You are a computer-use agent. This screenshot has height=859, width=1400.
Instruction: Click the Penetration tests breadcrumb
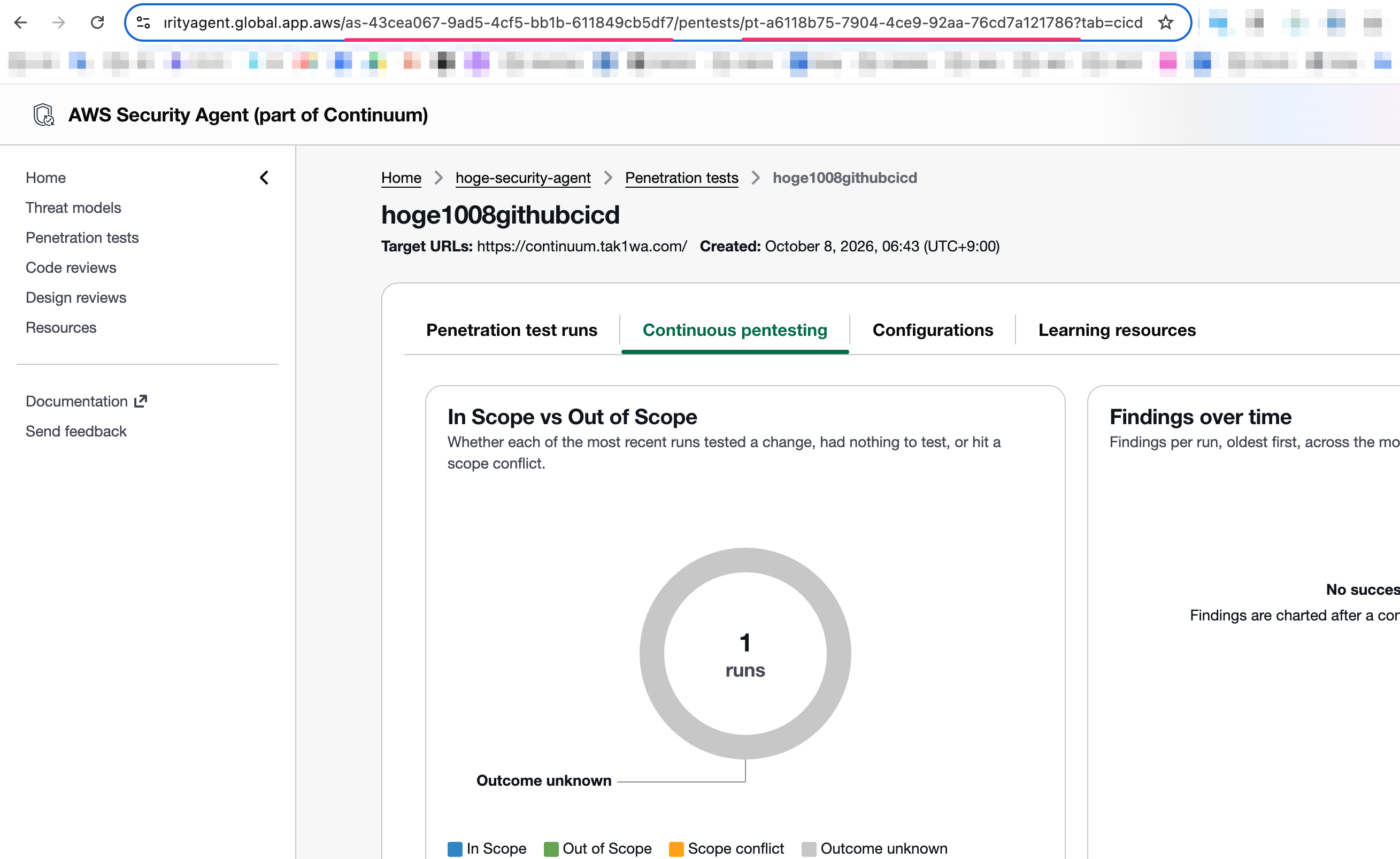681,178
